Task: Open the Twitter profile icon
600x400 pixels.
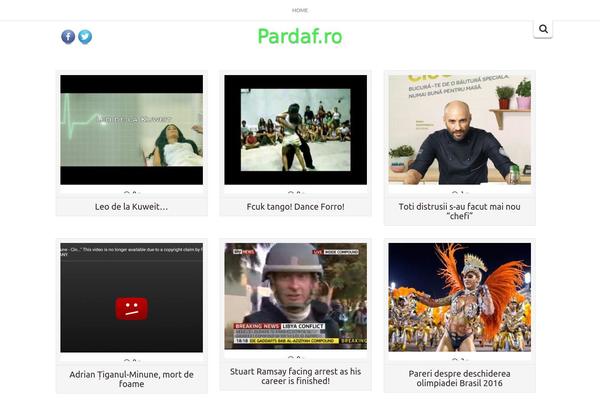Action: coord(85,37)
